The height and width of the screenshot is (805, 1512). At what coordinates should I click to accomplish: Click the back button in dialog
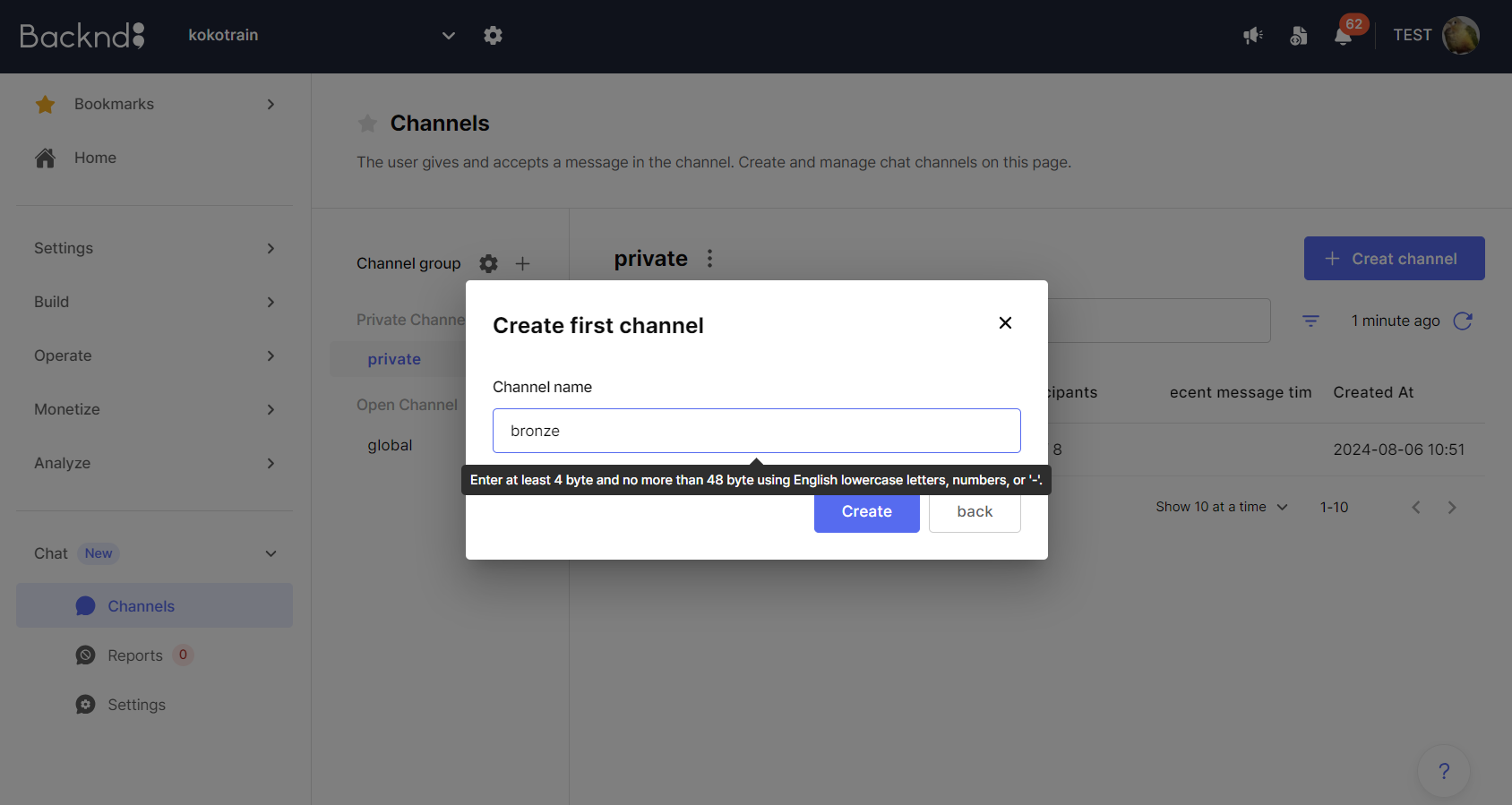click(x=975, y=511)
